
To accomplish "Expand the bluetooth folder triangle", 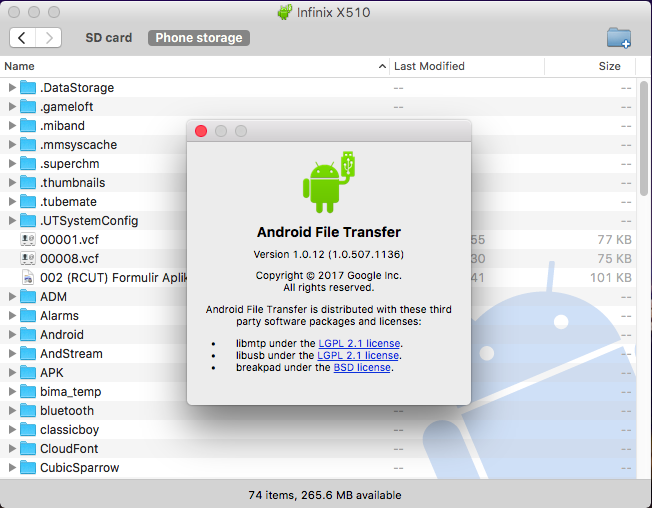I will 12,410.
